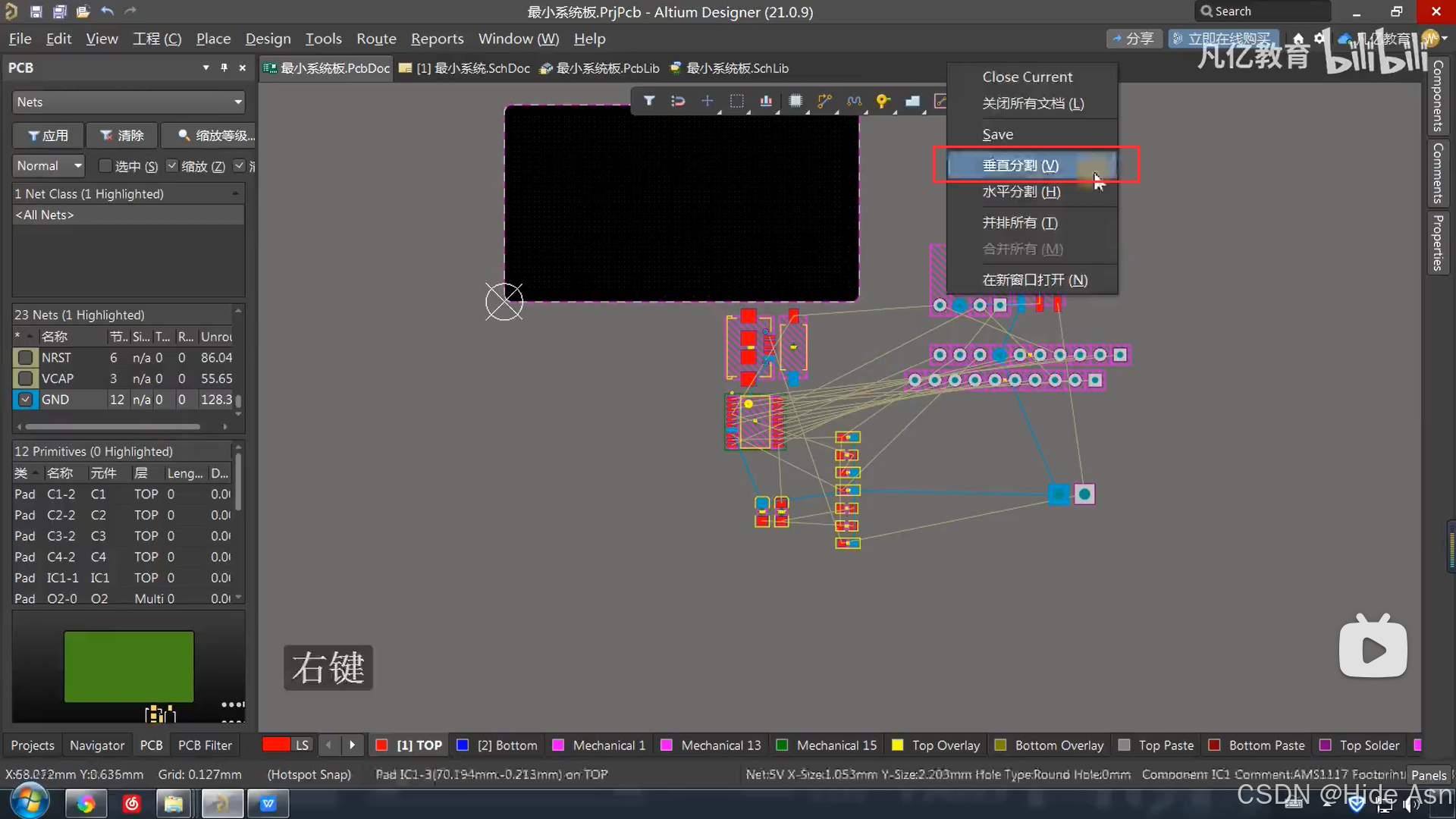
Task: Click the align objects icon
Action: point(766,101)
